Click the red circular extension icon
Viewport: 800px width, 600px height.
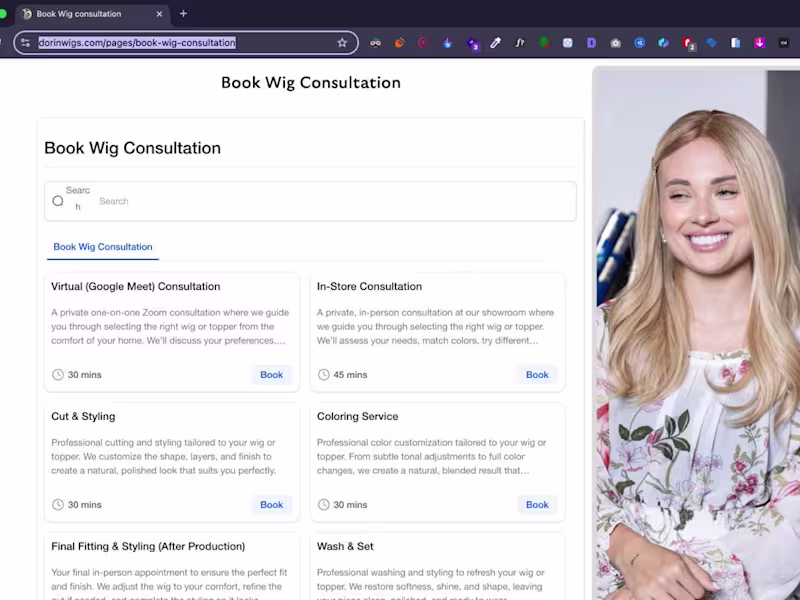pos(423,43)
